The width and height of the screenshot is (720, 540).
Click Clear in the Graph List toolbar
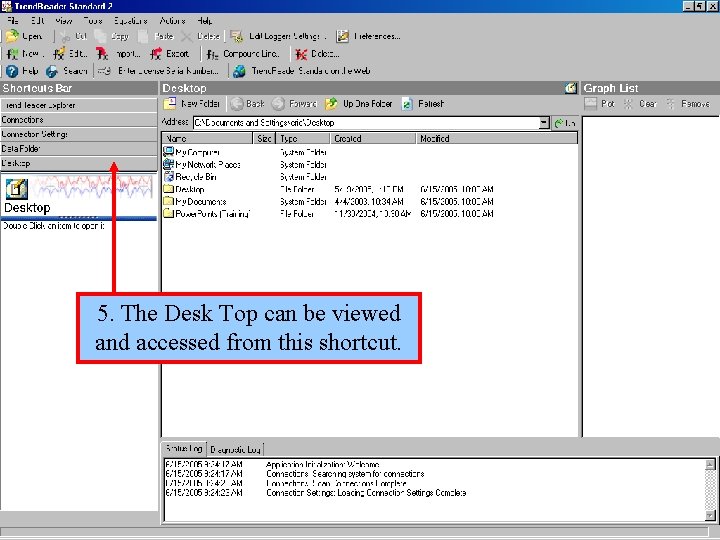[x=641, y=104]
